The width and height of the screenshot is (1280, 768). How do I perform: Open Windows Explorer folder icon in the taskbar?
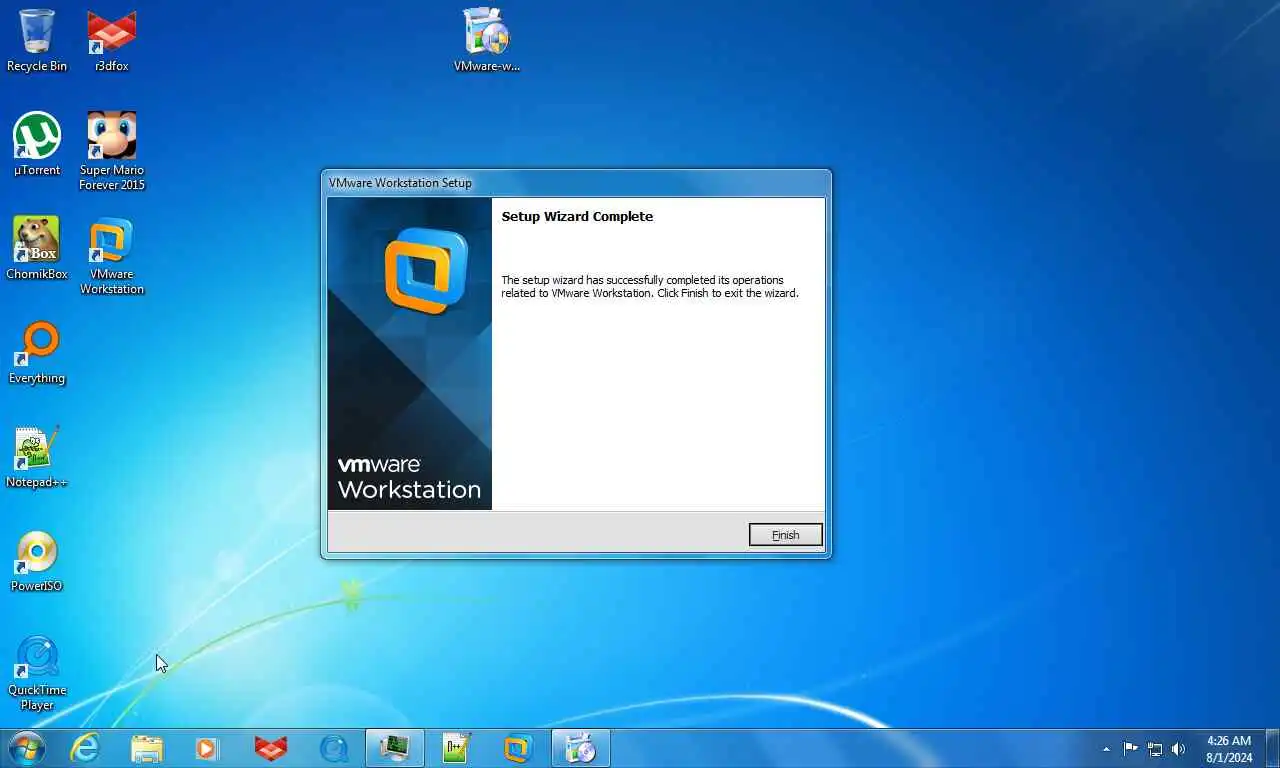tap(147, 748)
